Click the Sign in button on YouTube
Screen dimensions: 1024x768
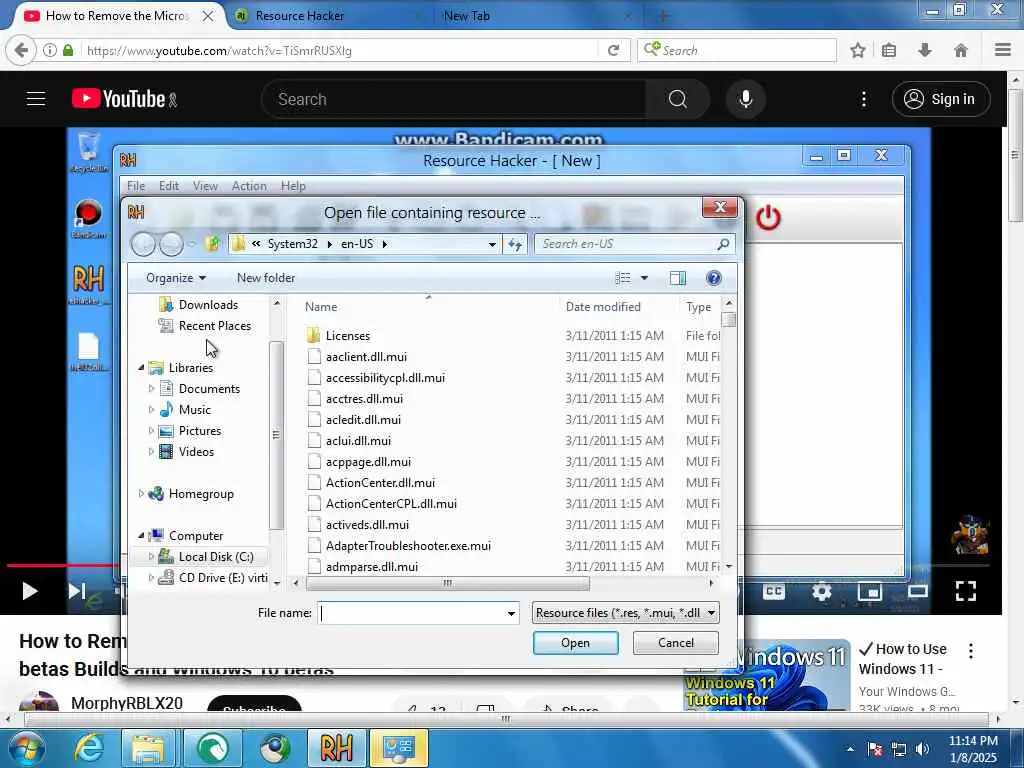pos(940,99)
